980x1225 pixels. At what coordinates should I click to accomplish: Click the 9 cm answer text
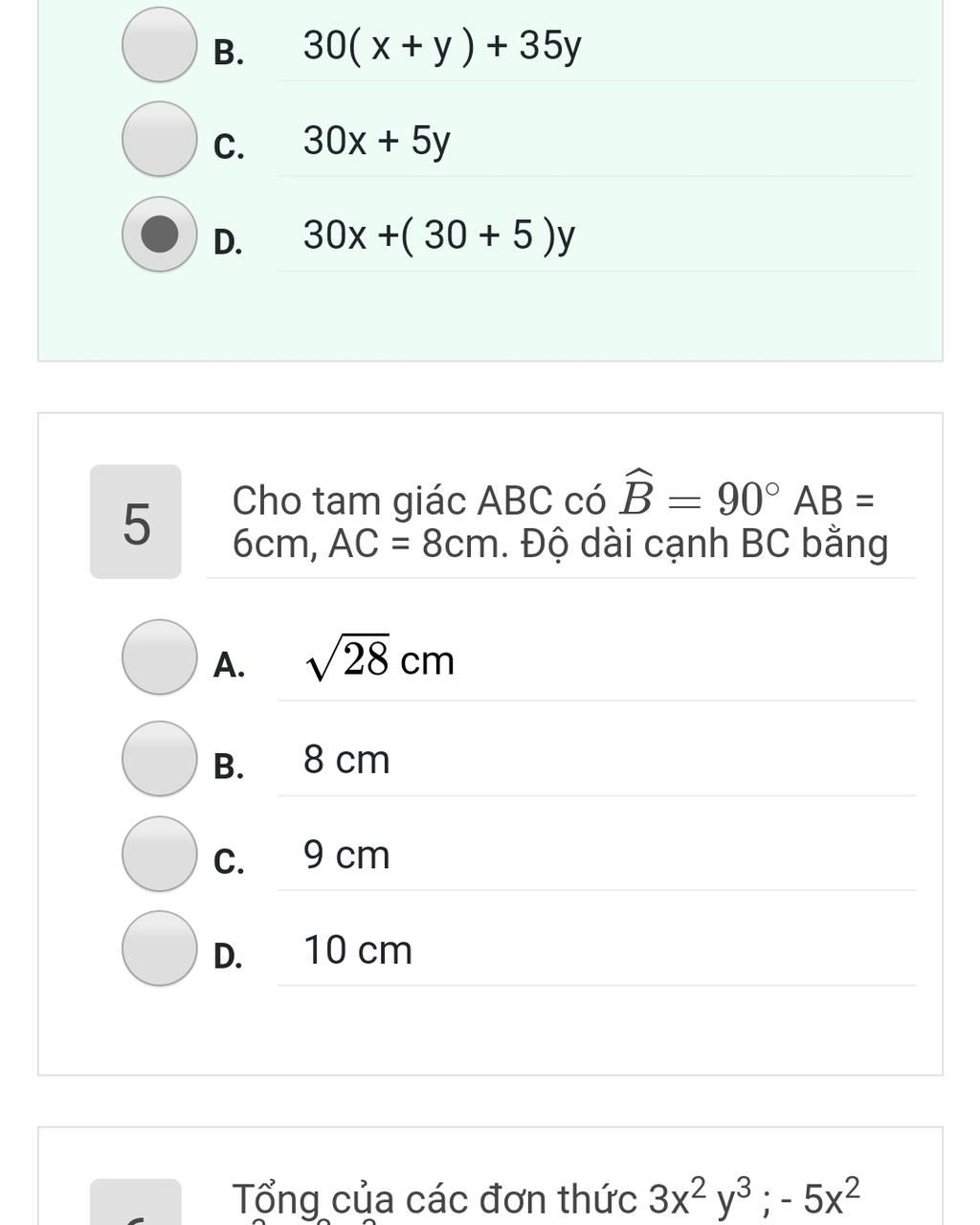[346, 855]
